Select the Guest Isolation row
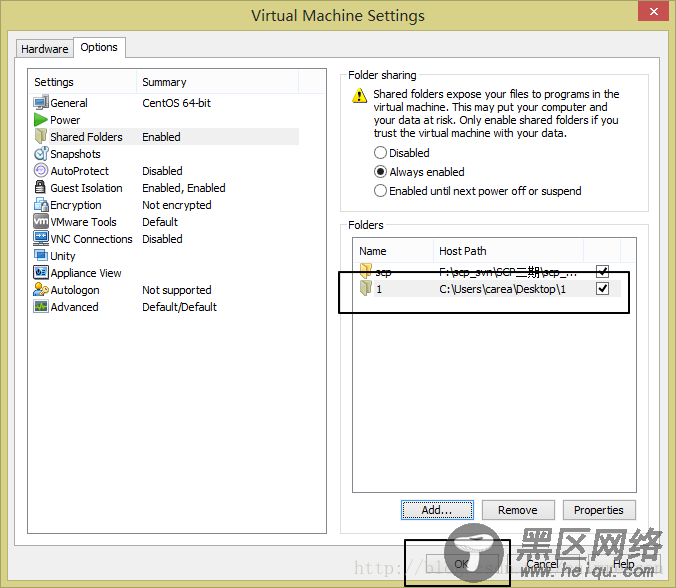Screen dimensions: 676x588 tap(166, 188)
